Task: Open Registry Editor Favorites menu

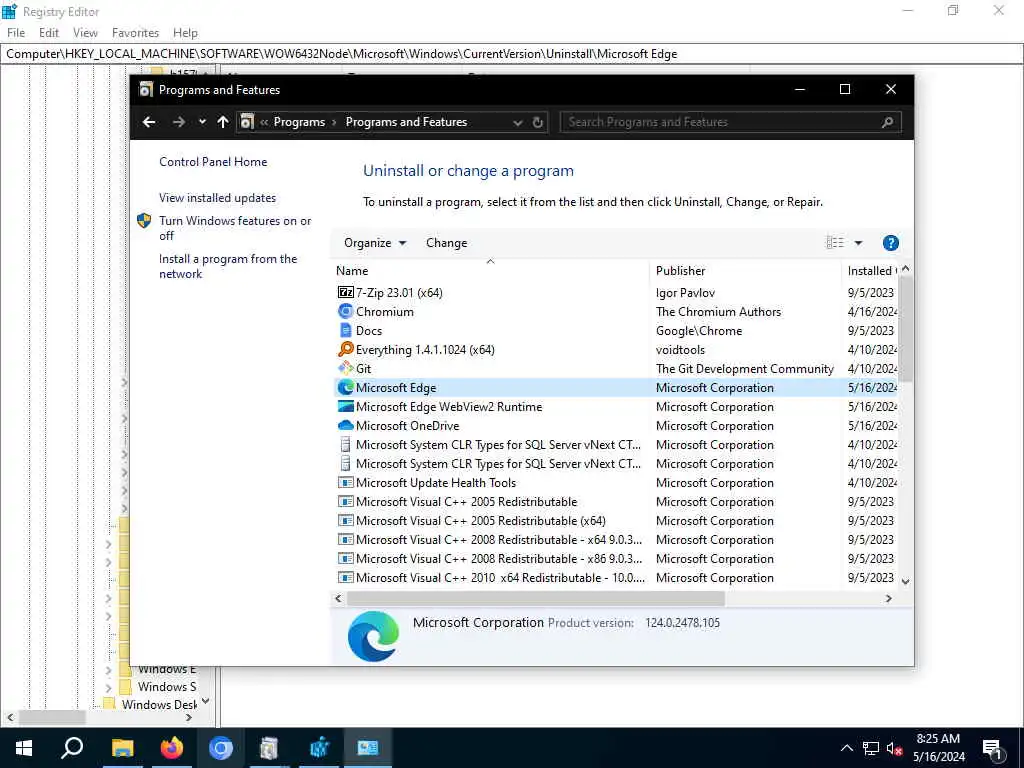Action: coord(135,33)
